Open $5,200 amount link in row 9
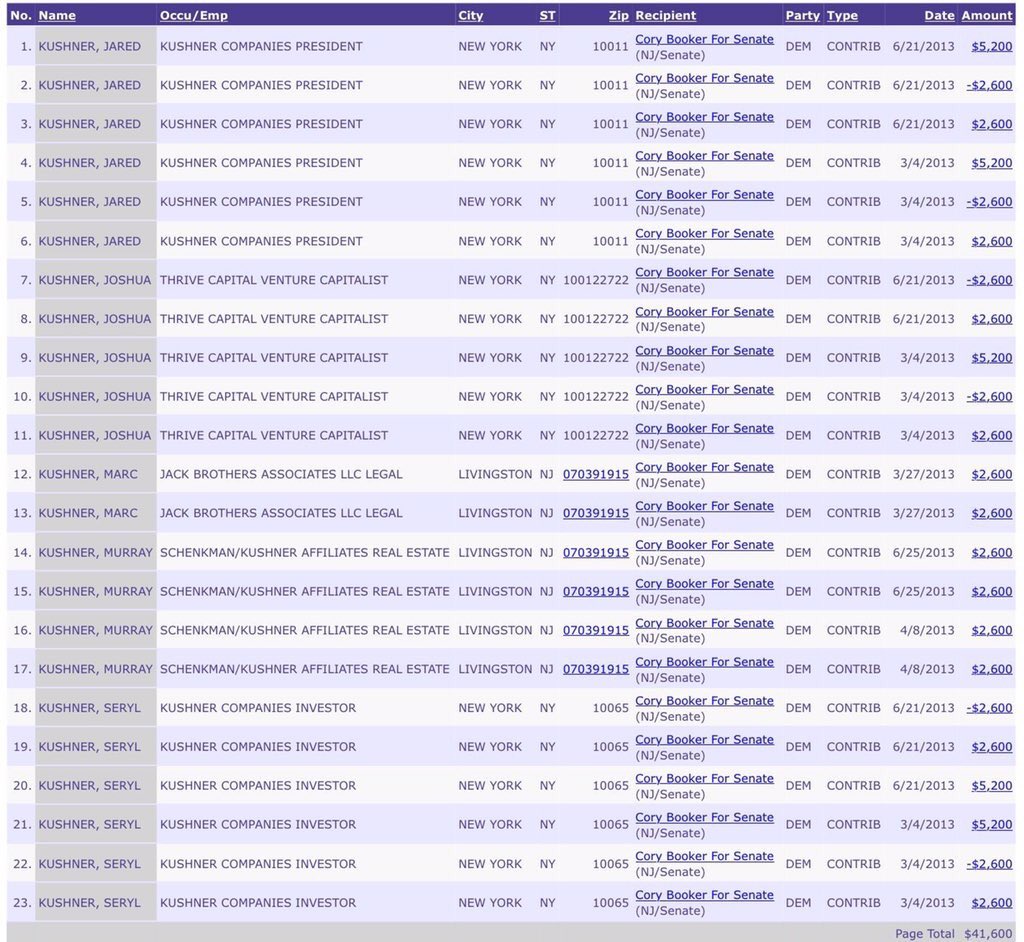 [x=991, y=357]
